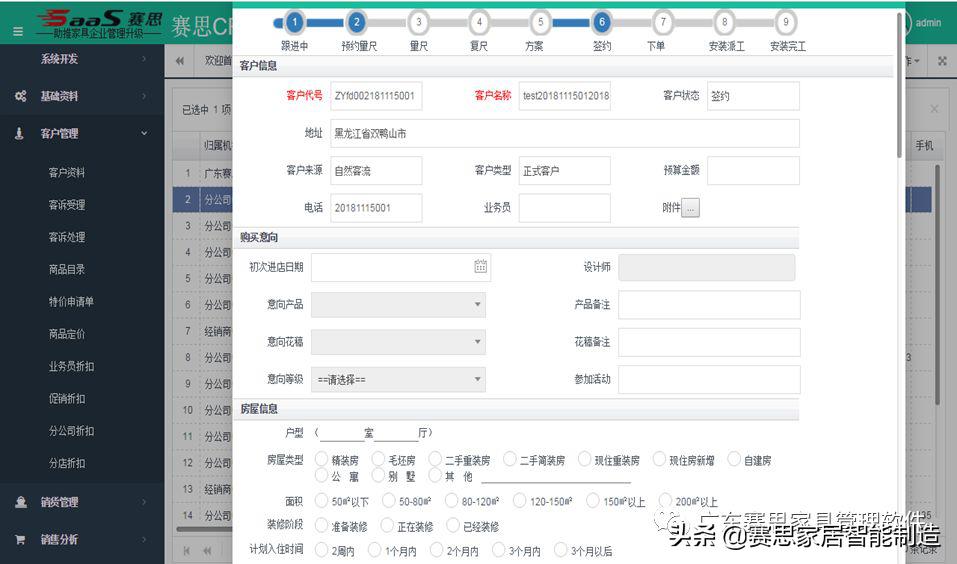
Task: Open calendar picker for 初次进店日期
Action: pyautogui.click(x=480, y=266)
